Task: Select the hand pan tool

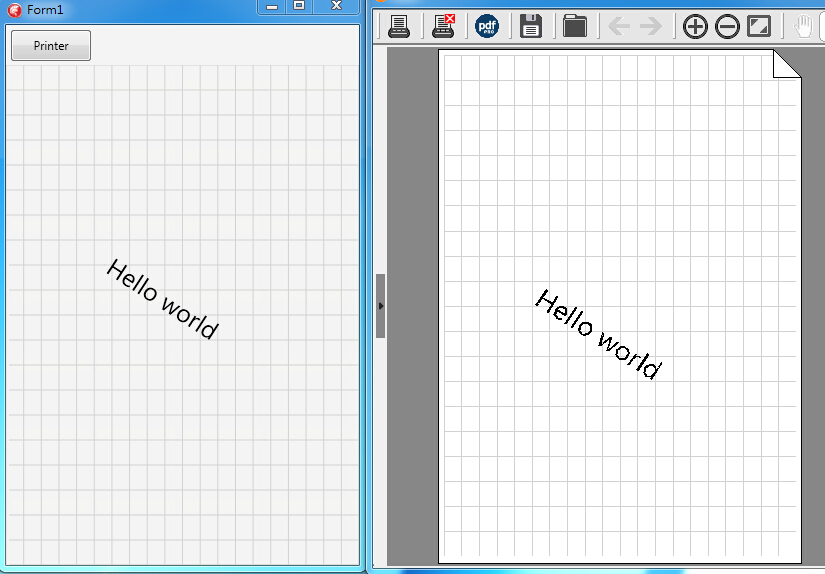Action: click(x=803, y=26)
